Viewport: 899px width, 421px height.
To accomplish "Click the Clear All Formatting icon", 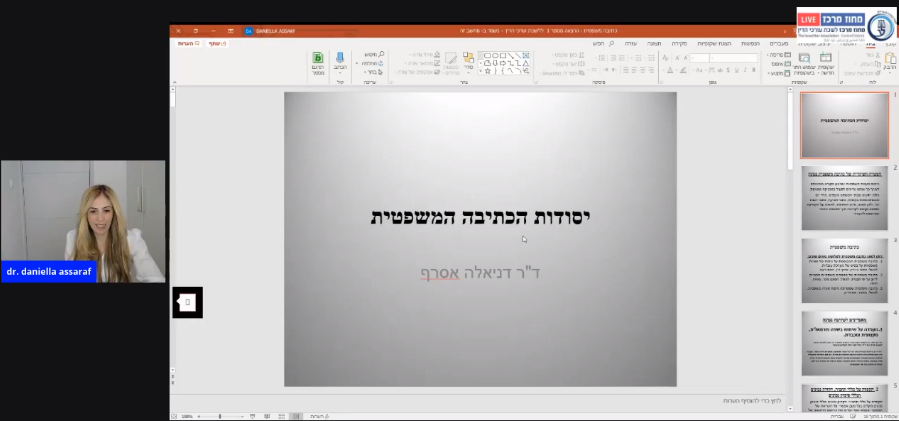I will pyautogui.click(x=665, y=58).
